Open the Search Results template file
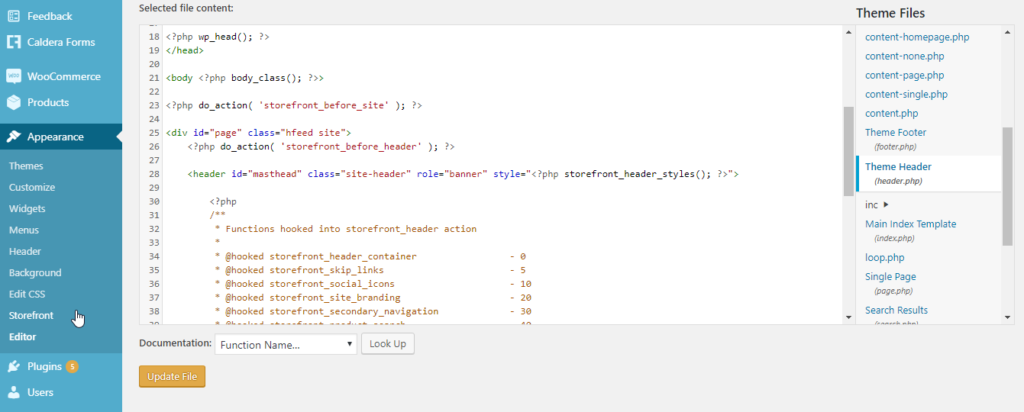The width and height of the screenshot is (1024, 412). [897, 310]
